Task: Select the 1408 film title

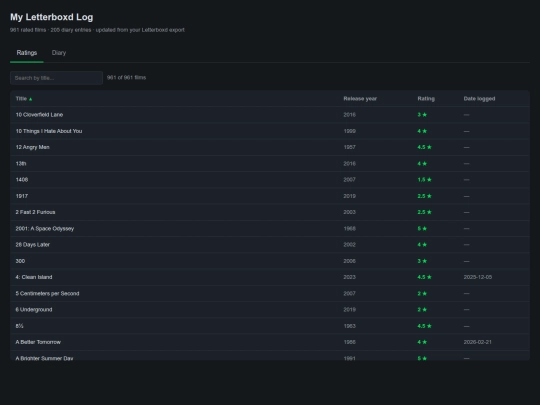Action: [x=22, y=179]
